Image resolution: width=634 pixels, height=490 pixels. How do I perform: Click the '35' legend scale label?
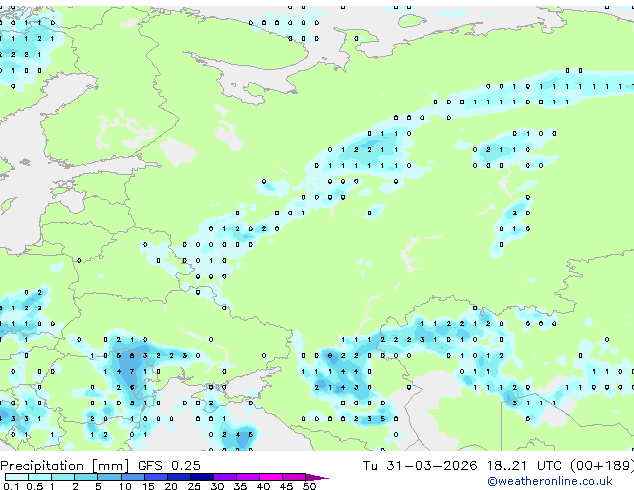click(240, 486)
